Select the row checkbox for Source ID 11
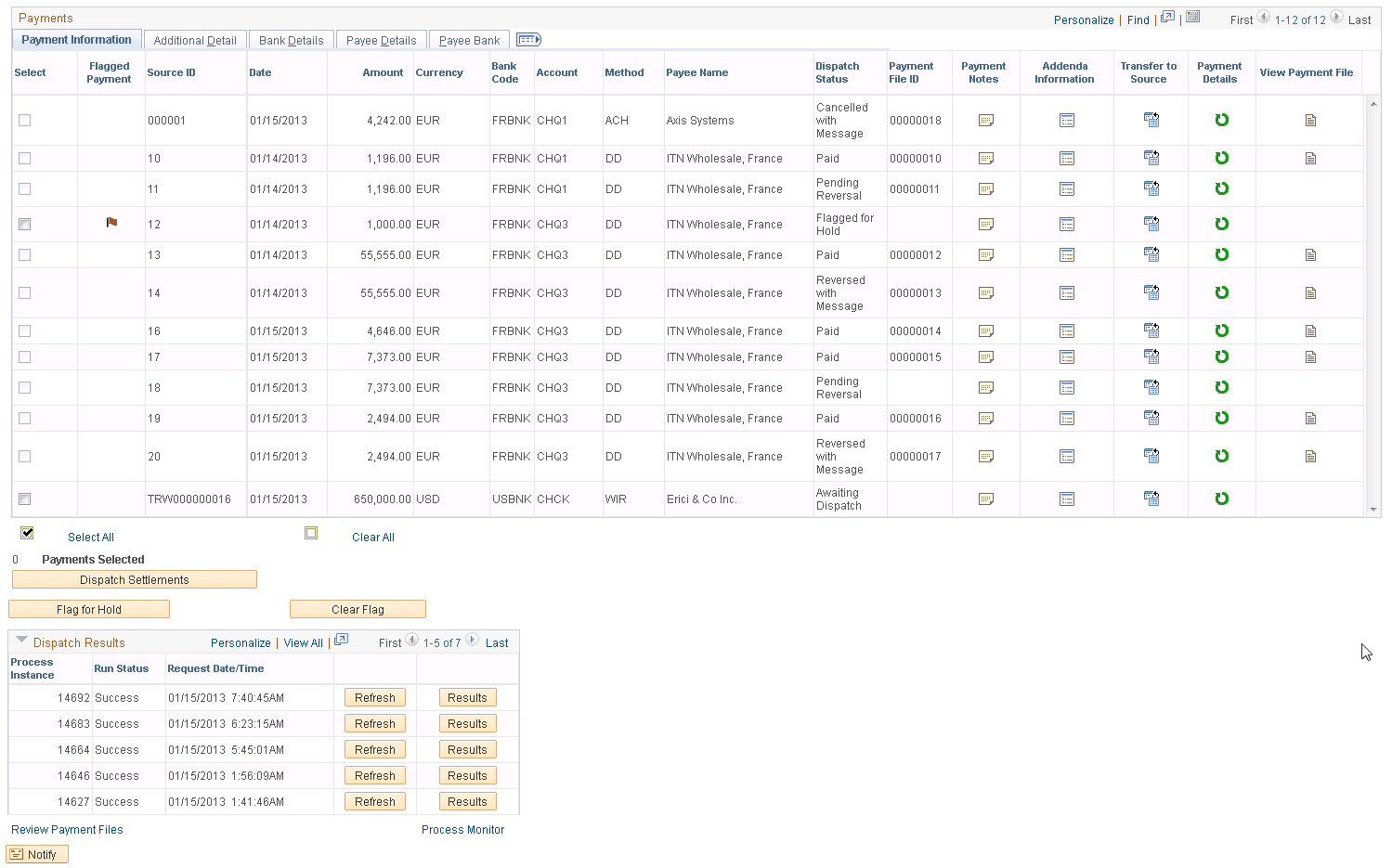 (24, 188)
